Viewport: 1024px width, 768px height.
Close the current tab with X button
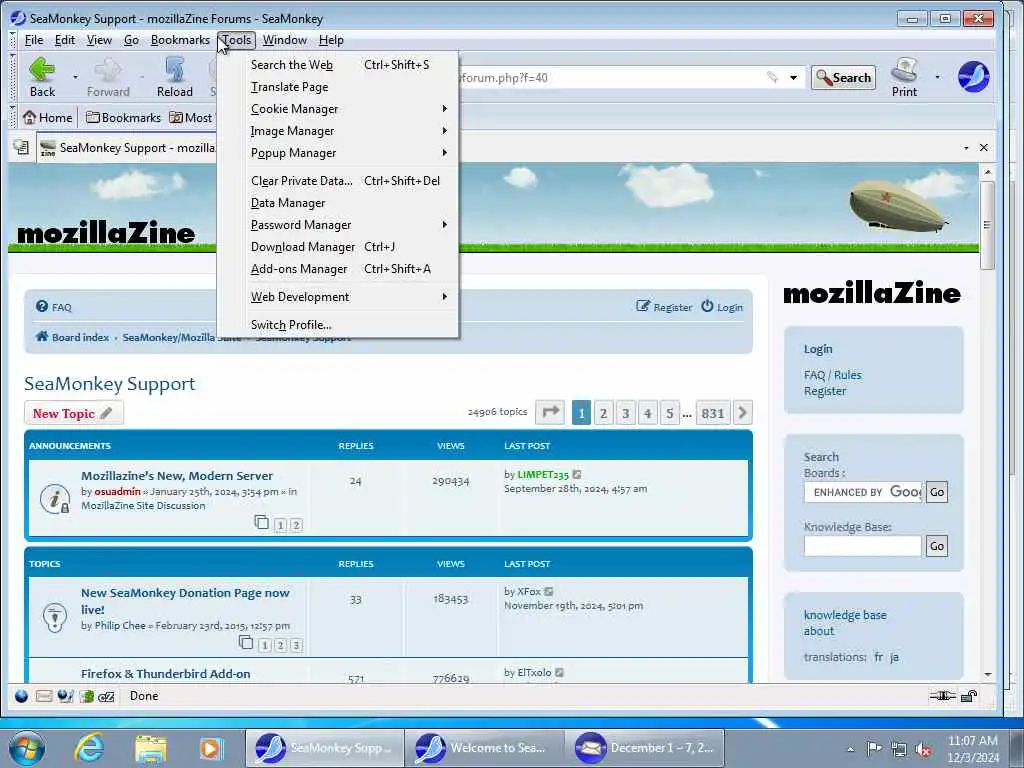click(984, 148)
